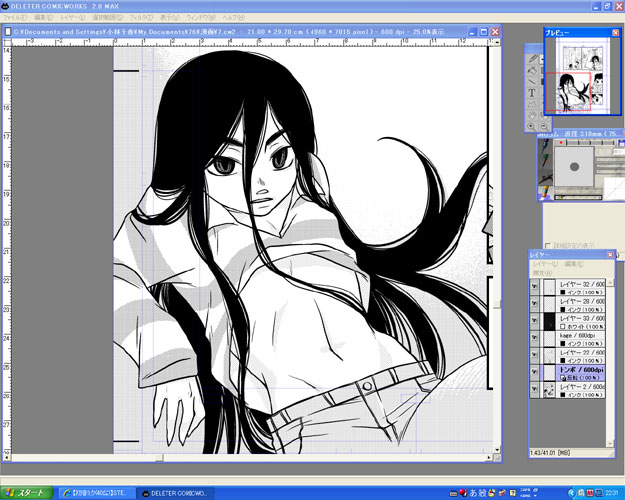Viewport: 625px width, 500px height.
Task: Click the floppy save icon in brush panel
Action: [x=621, y=142]
